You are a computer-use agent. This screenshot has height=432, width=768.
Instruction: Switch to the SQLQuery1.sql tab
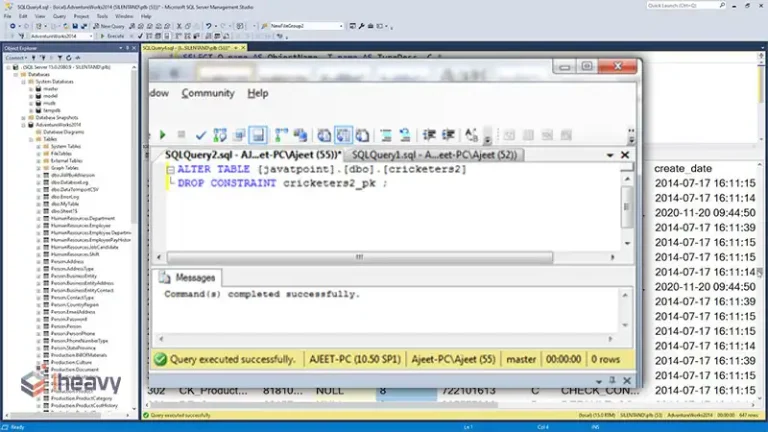(434, 155)
